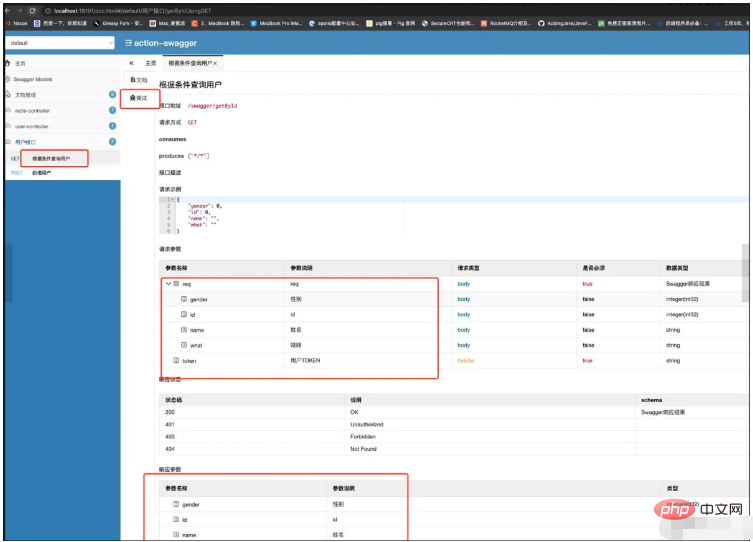753x542 pixels.
Task: Click the /swagger/getById path text
Action: point(212,106)
